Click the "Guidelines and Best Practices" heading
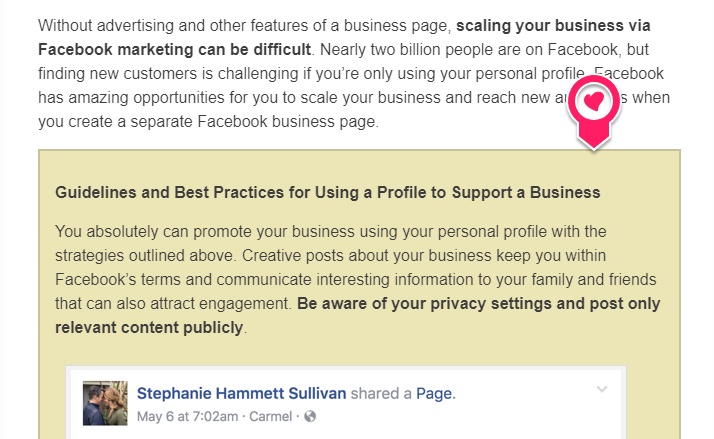Image resolution: width=714 pixels, height=439 pixels. [x=328, y=191]
